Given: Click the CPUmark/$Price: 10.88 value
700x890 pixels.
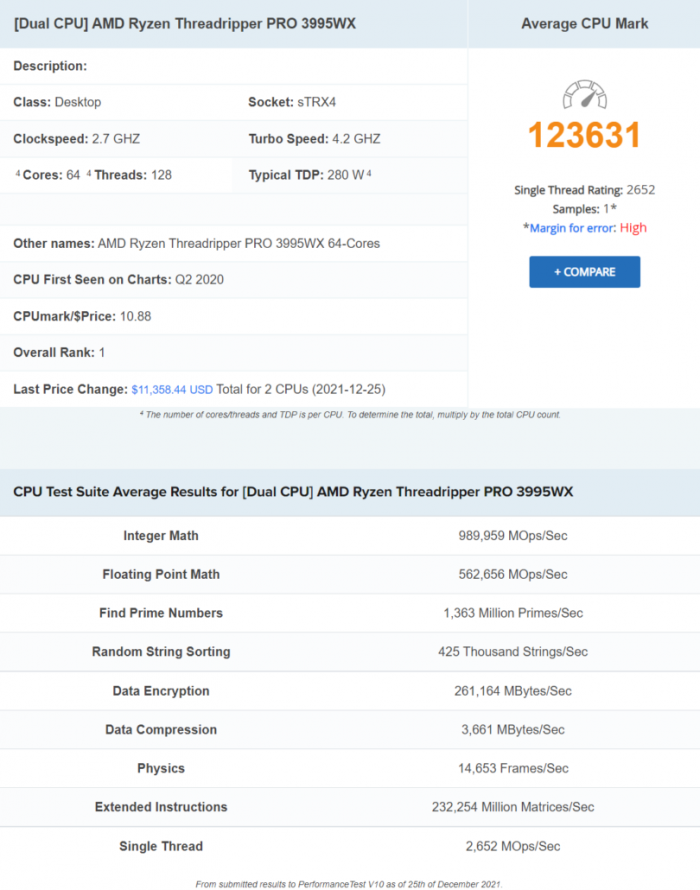Looking at the screenshot, I should point(82,317).
